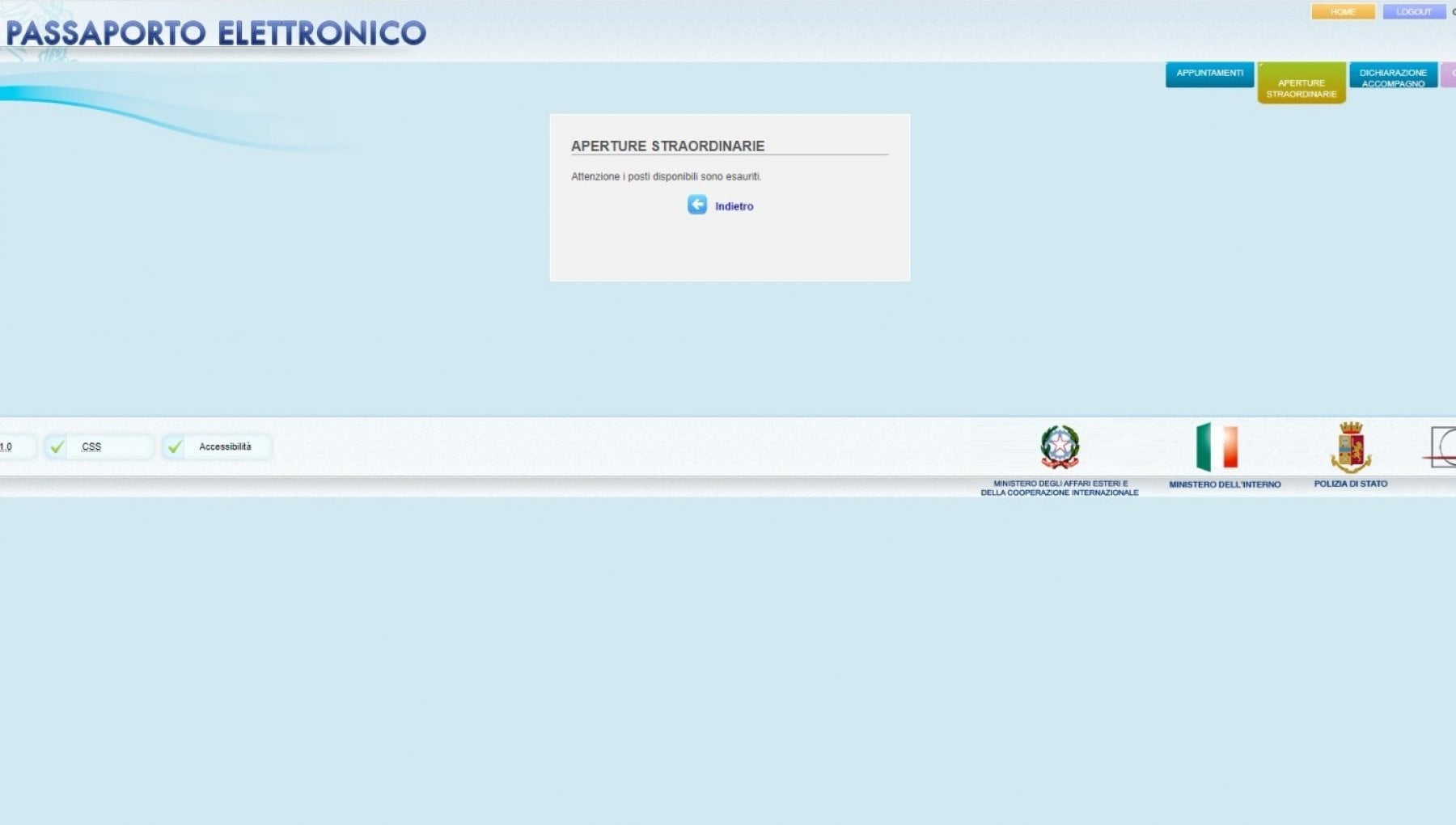Image resolution: width=1456 pixels, height=825 pixels.
Task: Click the cut-off logo right of Polizia crest
Action: 1442,446
